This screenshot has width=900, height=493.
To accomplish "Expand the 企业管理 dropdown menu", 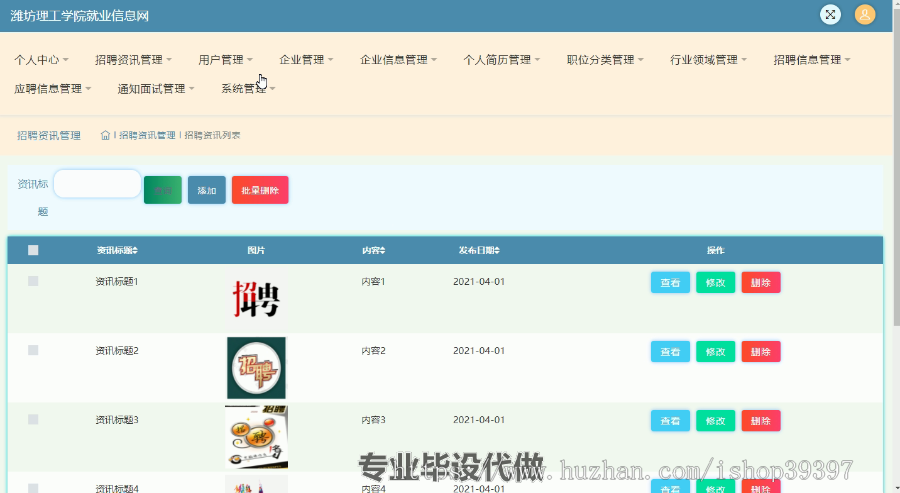I will coord(306,60).
